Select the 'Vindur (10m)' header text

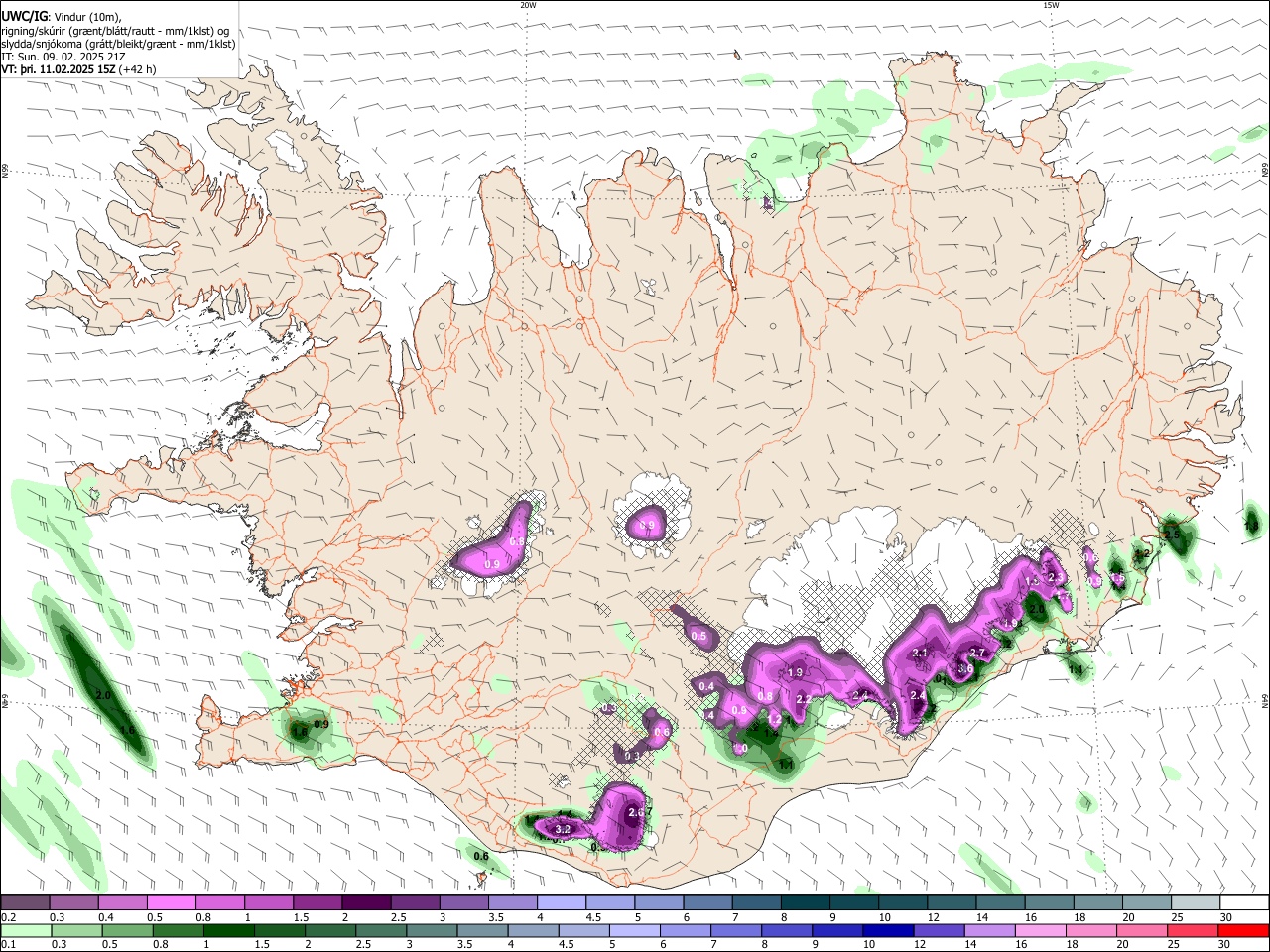pos(86,16)
